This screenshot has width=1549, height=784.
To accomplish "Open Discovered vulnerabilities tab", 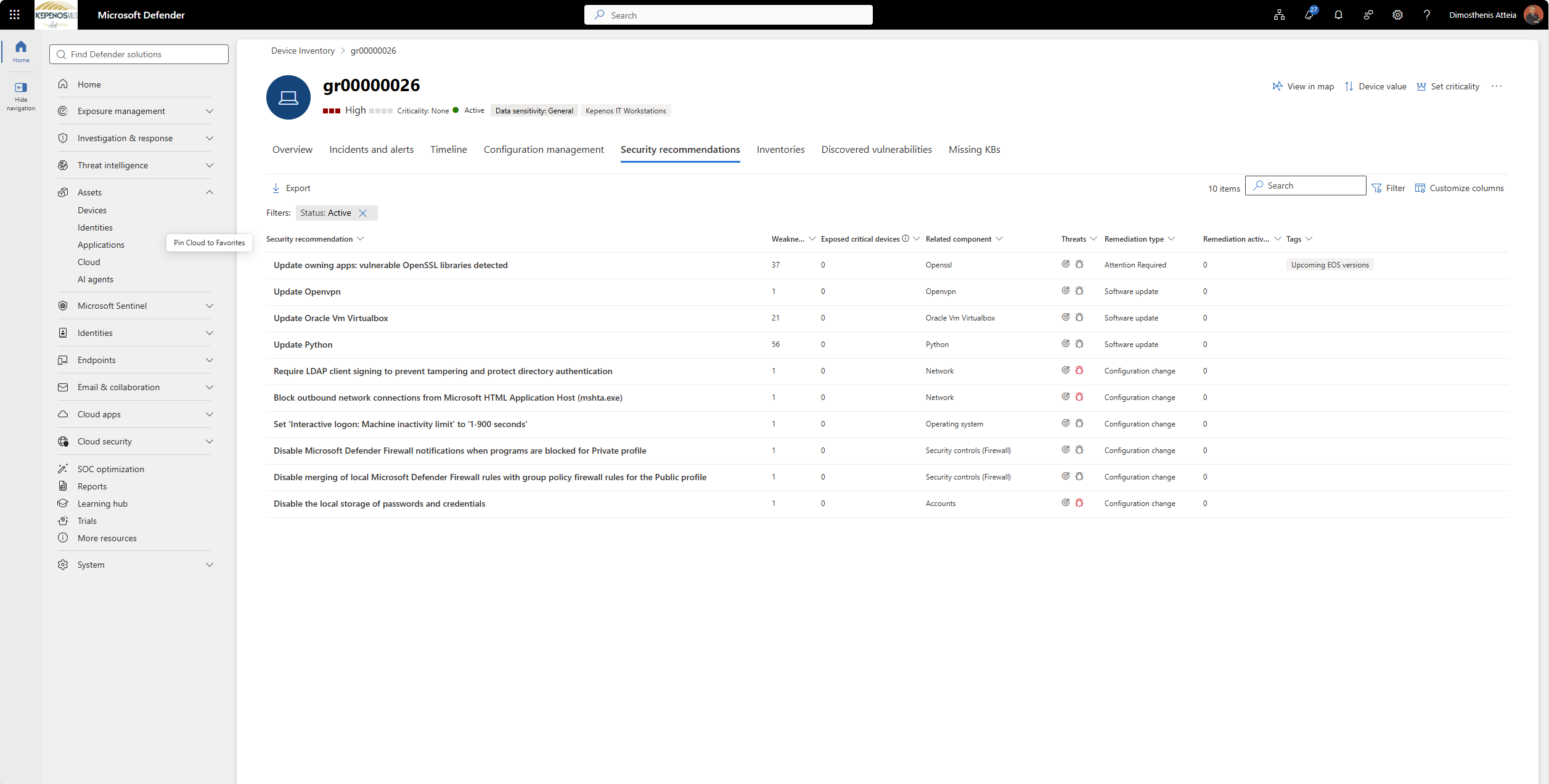I will coord(877,150).
